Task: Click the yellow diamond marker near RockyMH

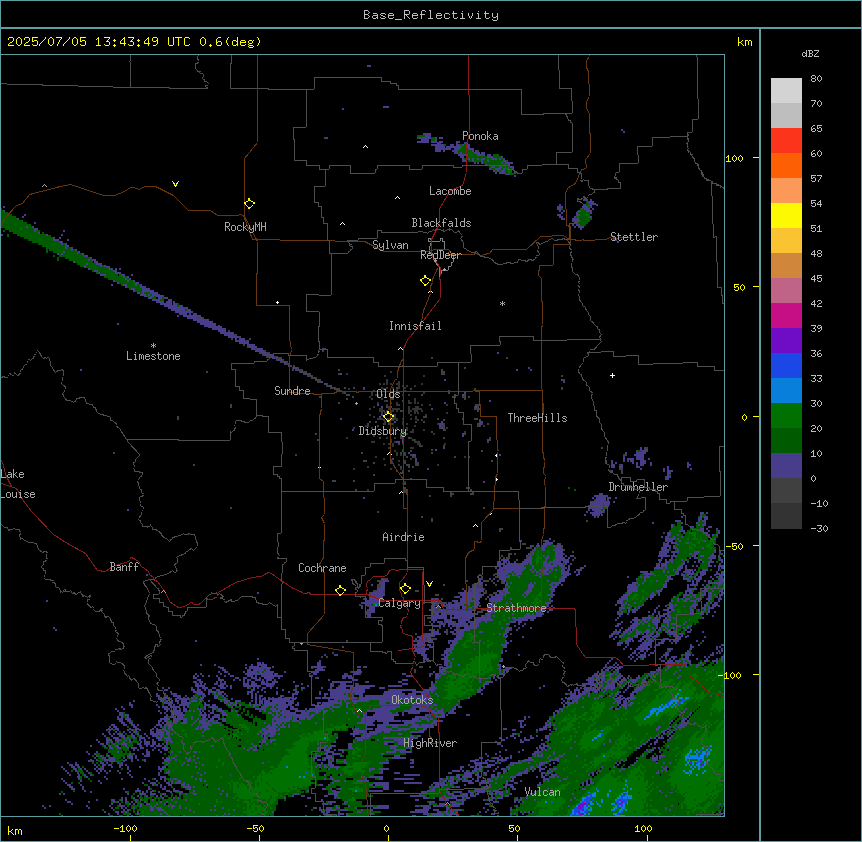Action: [x=249, y=204]
